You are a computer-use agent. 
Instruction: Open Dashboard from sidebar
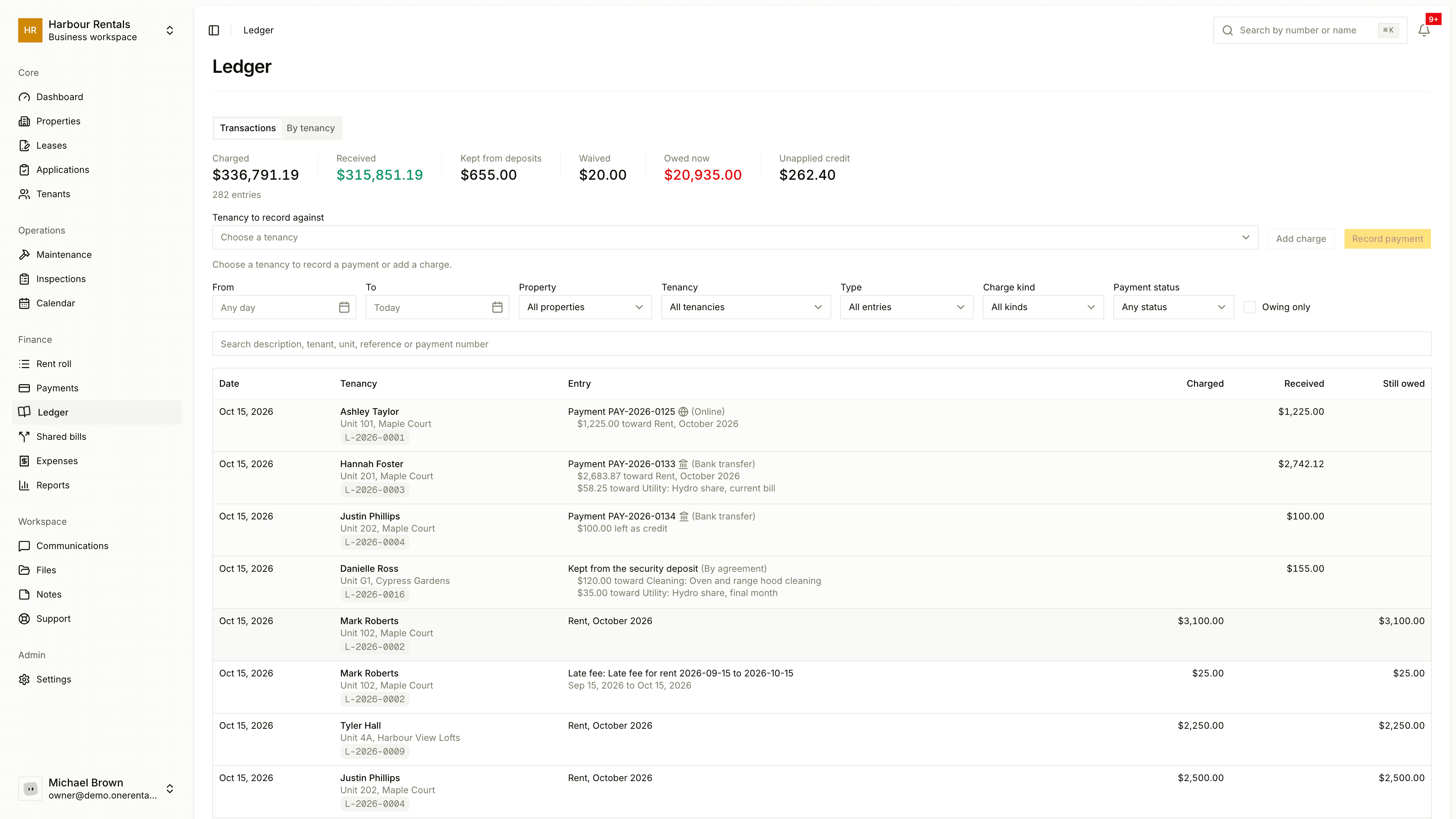pos(97,97)
